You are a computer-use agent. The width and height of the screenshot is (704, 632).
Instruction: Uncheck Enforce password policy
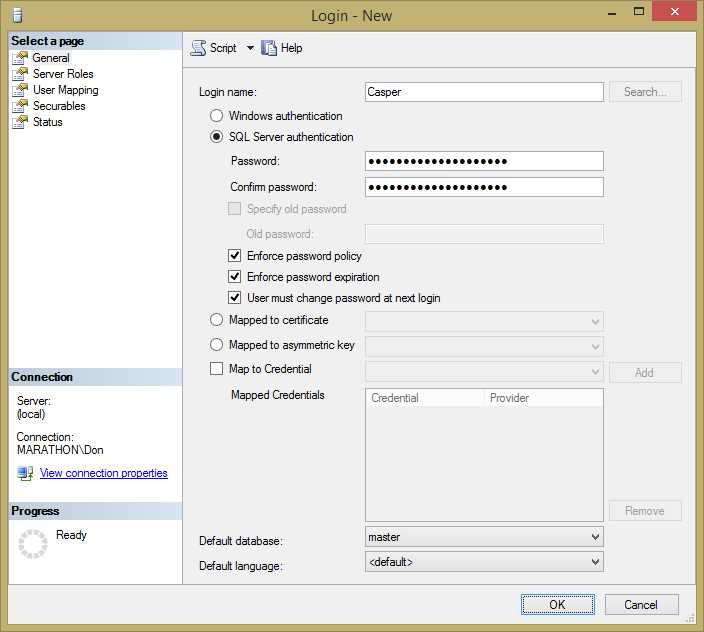(234, 255)
